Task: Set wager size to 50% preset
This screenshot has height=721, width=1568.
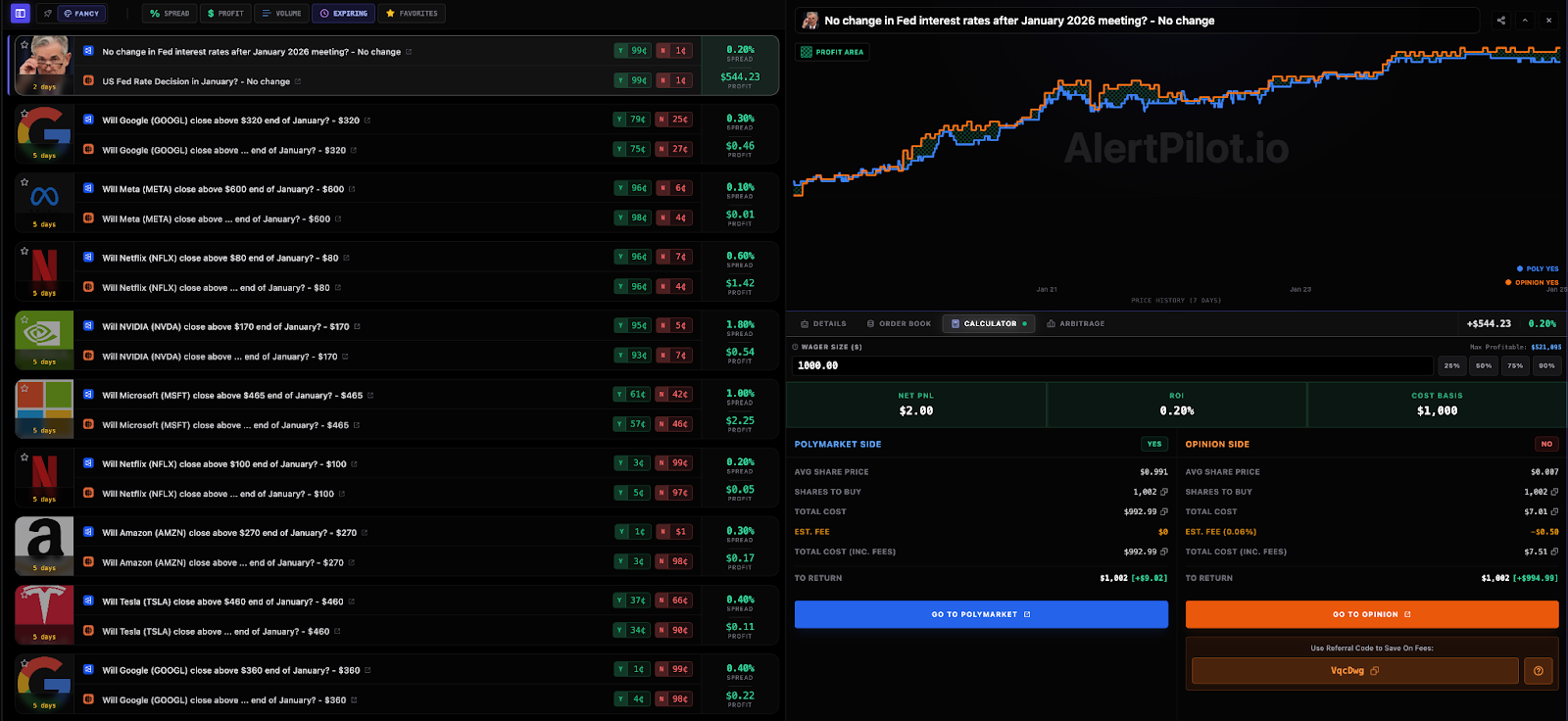Action: [1484, 365]
